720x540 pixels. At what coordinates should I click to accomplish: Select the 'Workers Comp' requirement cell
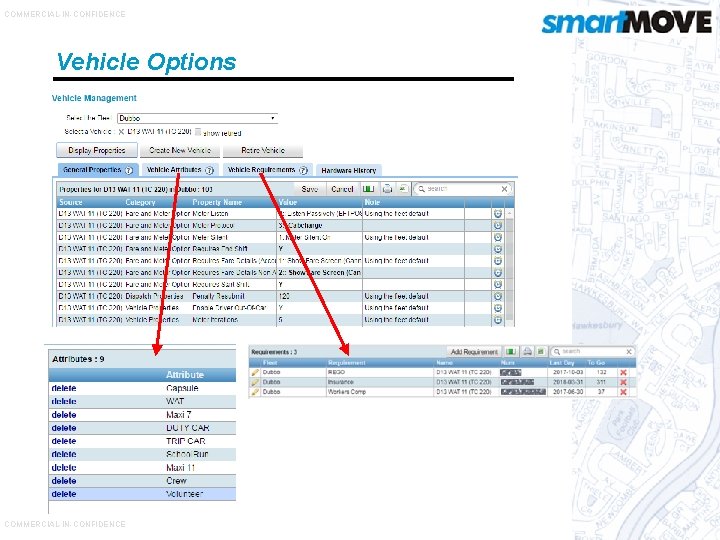click(381, 392)
